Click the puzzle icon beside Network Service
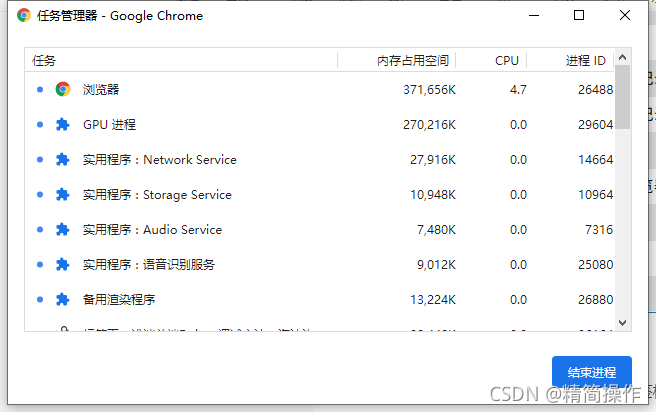This screenshot has height=412, width=656. click(x=63, y=159)
